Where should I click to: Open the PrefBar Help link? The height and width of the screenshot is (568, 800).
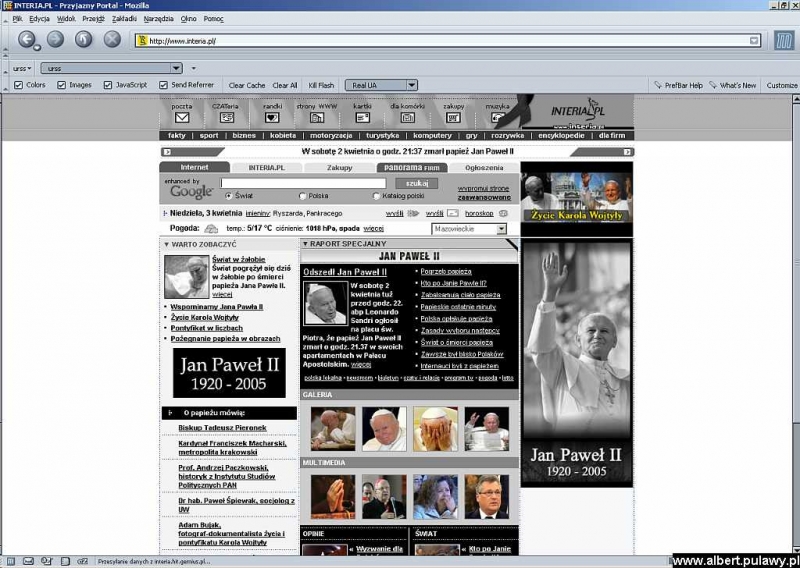(679, 86)
